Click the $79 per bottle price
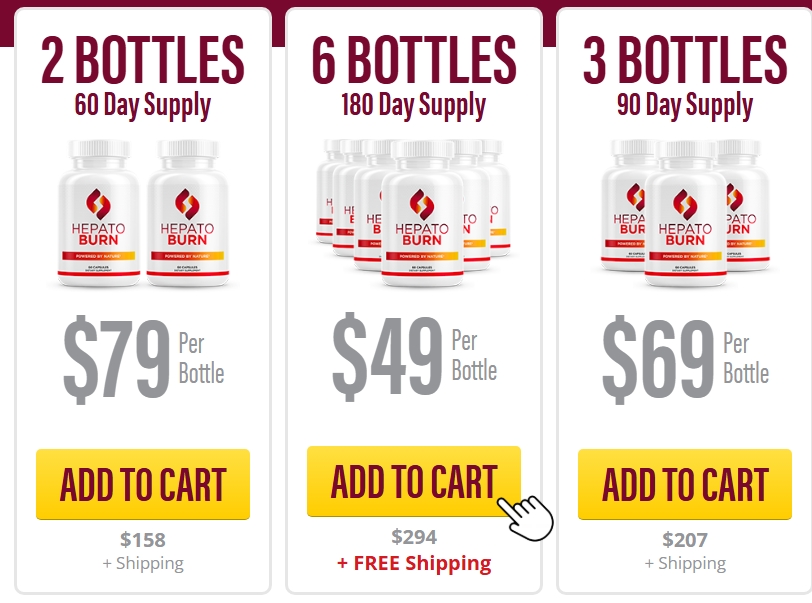 point(143,360)
